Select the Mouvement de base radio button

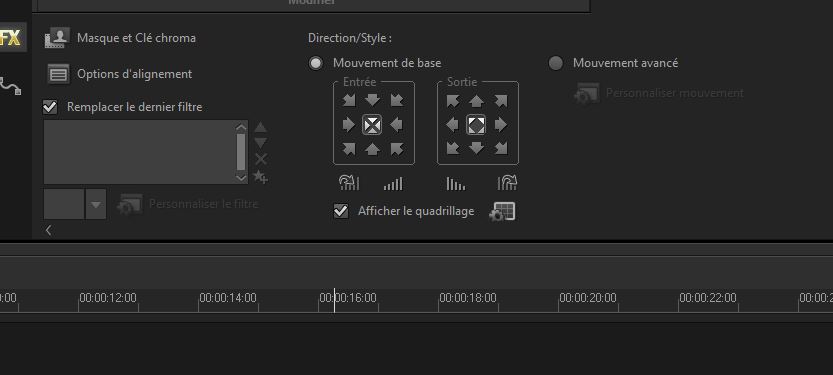(x=316, y=63)
